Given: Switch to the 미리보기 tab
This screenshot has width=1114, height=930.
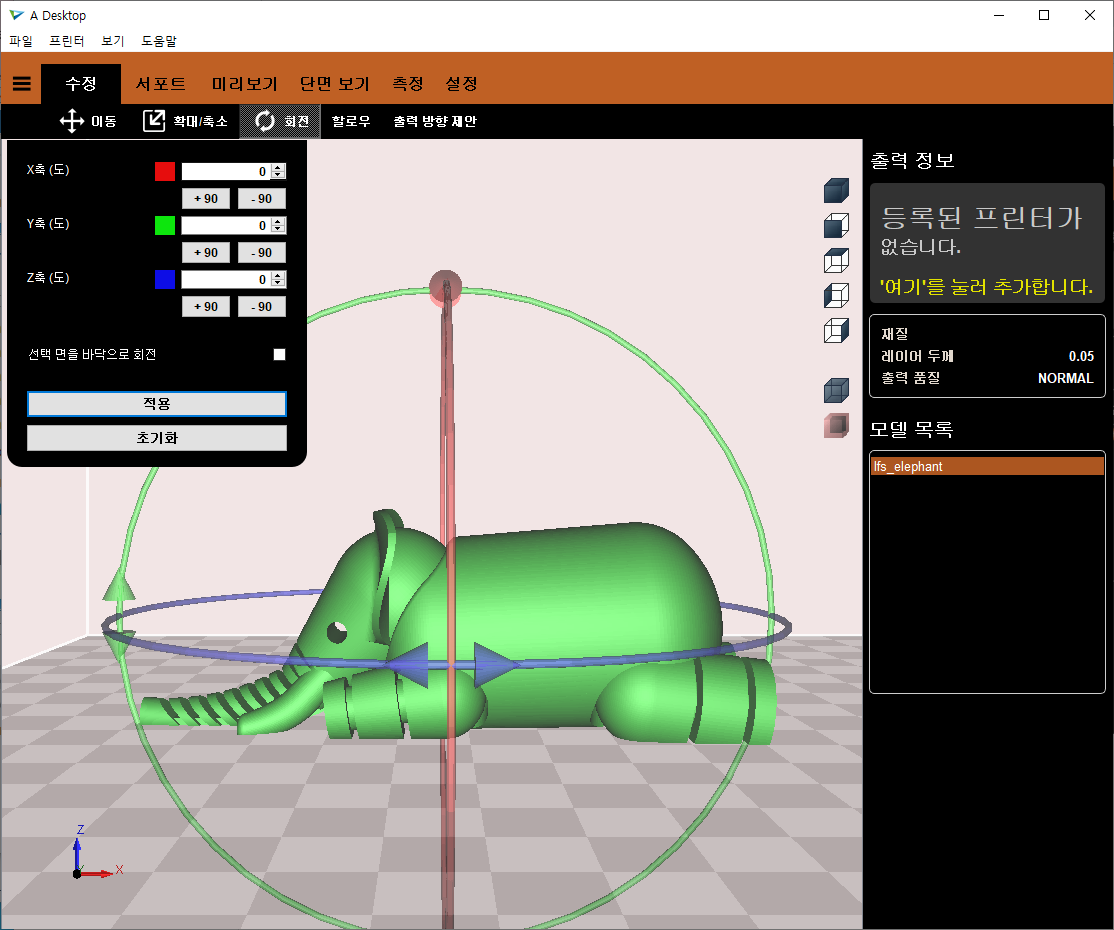Looking at the screenshot, I should [244, 84].
